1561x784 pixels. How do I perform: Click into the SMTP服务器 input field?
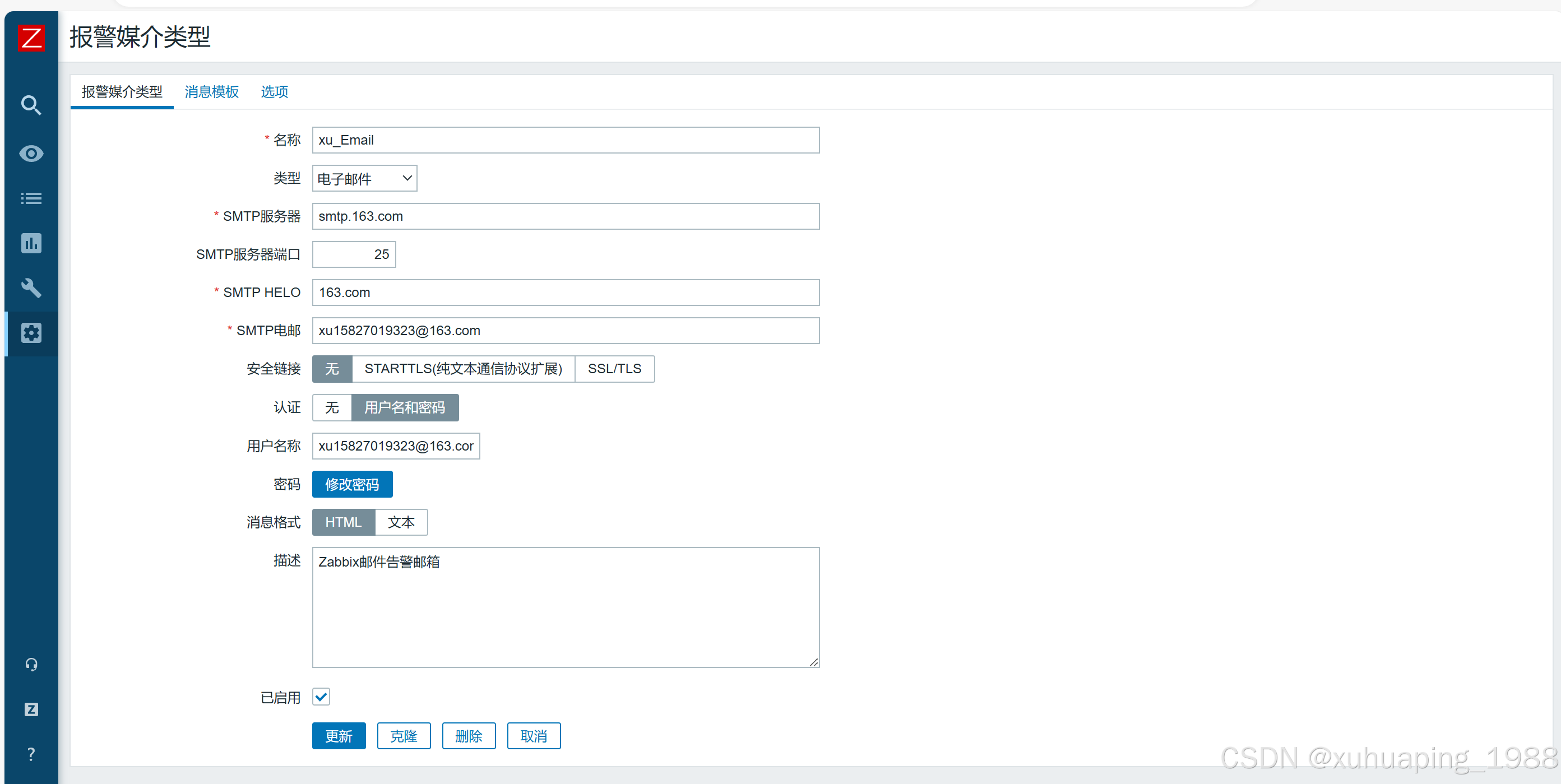pos(565,216)
